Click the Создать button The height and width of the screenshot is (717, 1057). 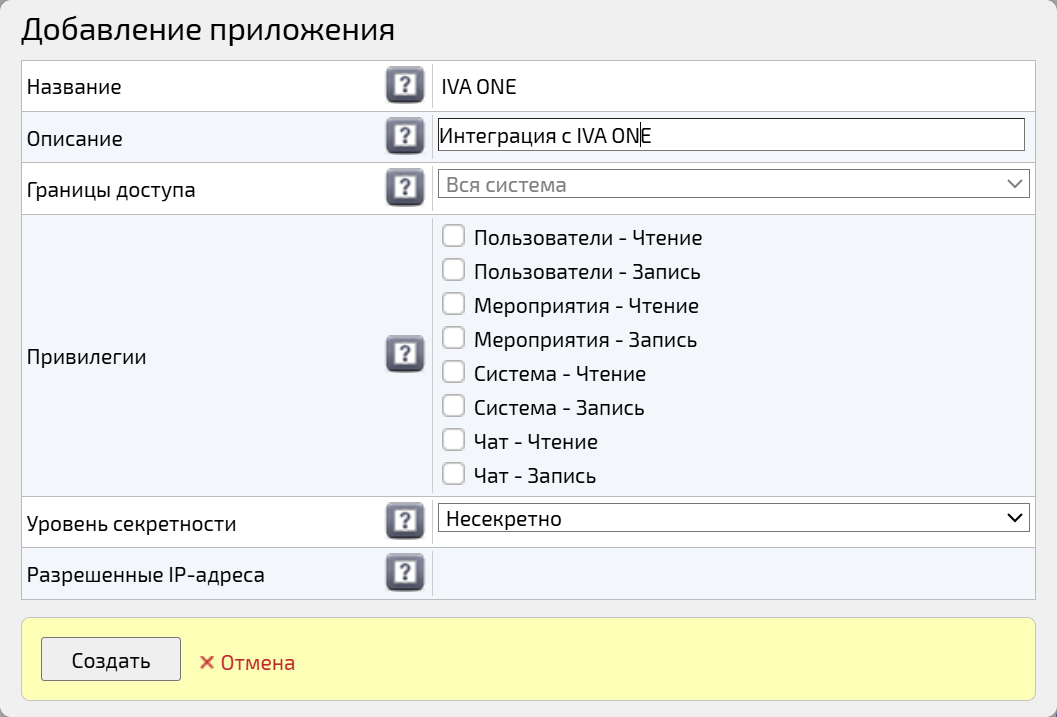pos(110,659)
